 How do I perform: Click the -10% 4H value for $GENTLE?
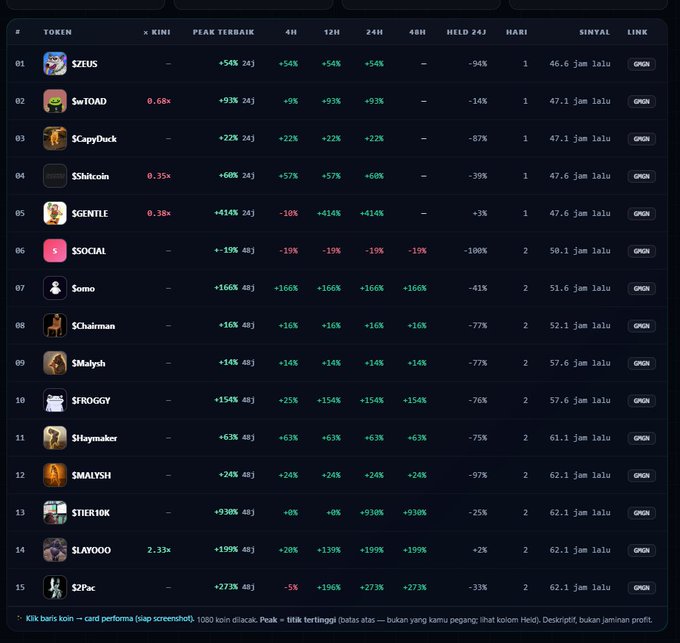pyautogui.click(x=288, y=213)
